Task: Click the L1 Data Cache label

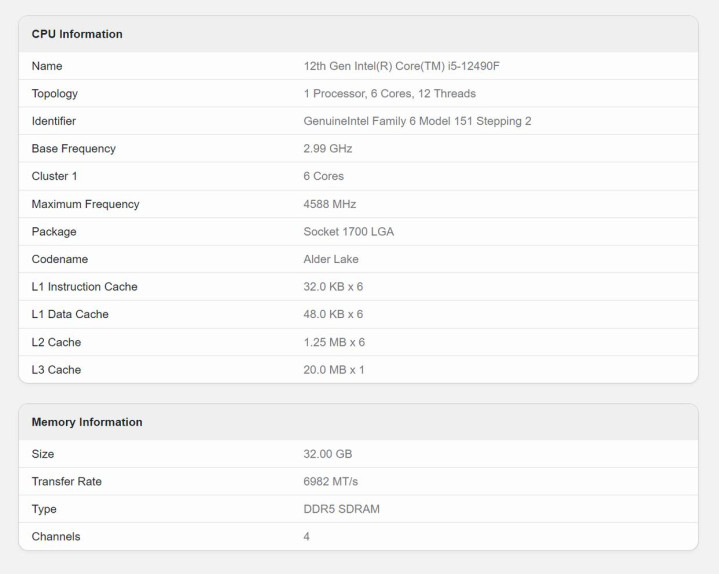Action: click(x=70, y=314)
